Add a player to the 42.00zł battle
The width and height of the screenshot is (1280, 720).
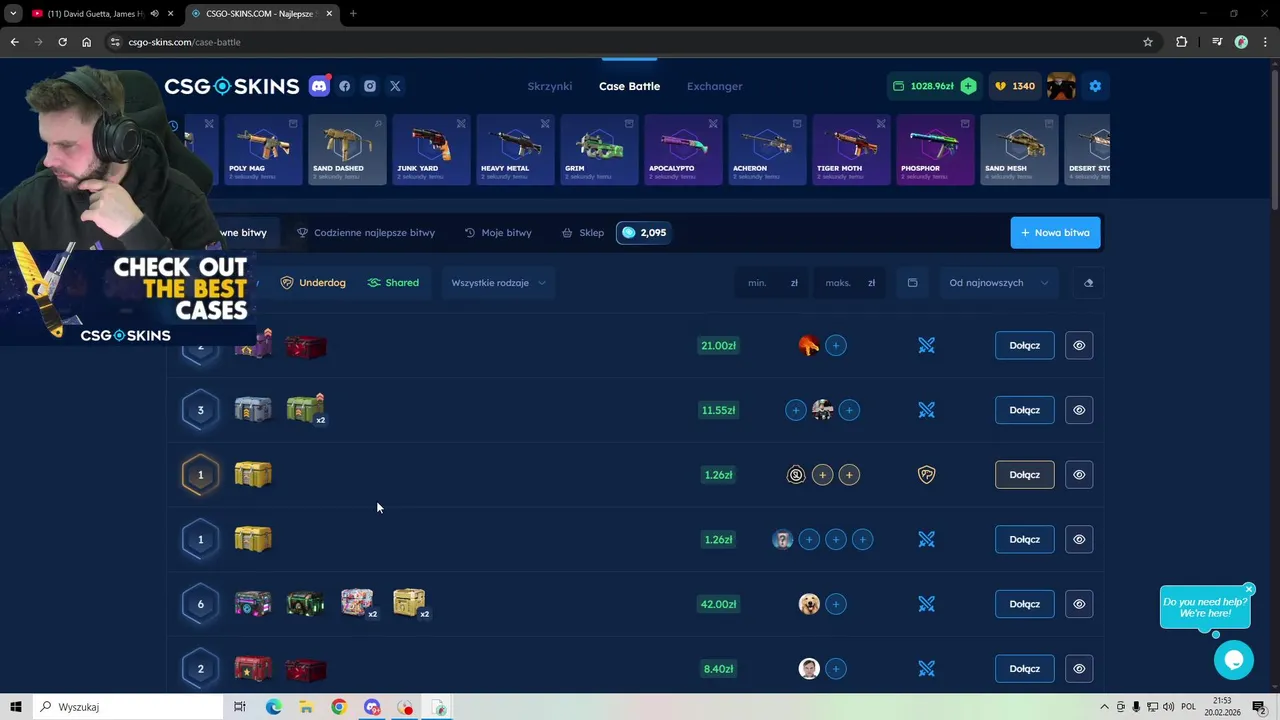coord(836,604)
